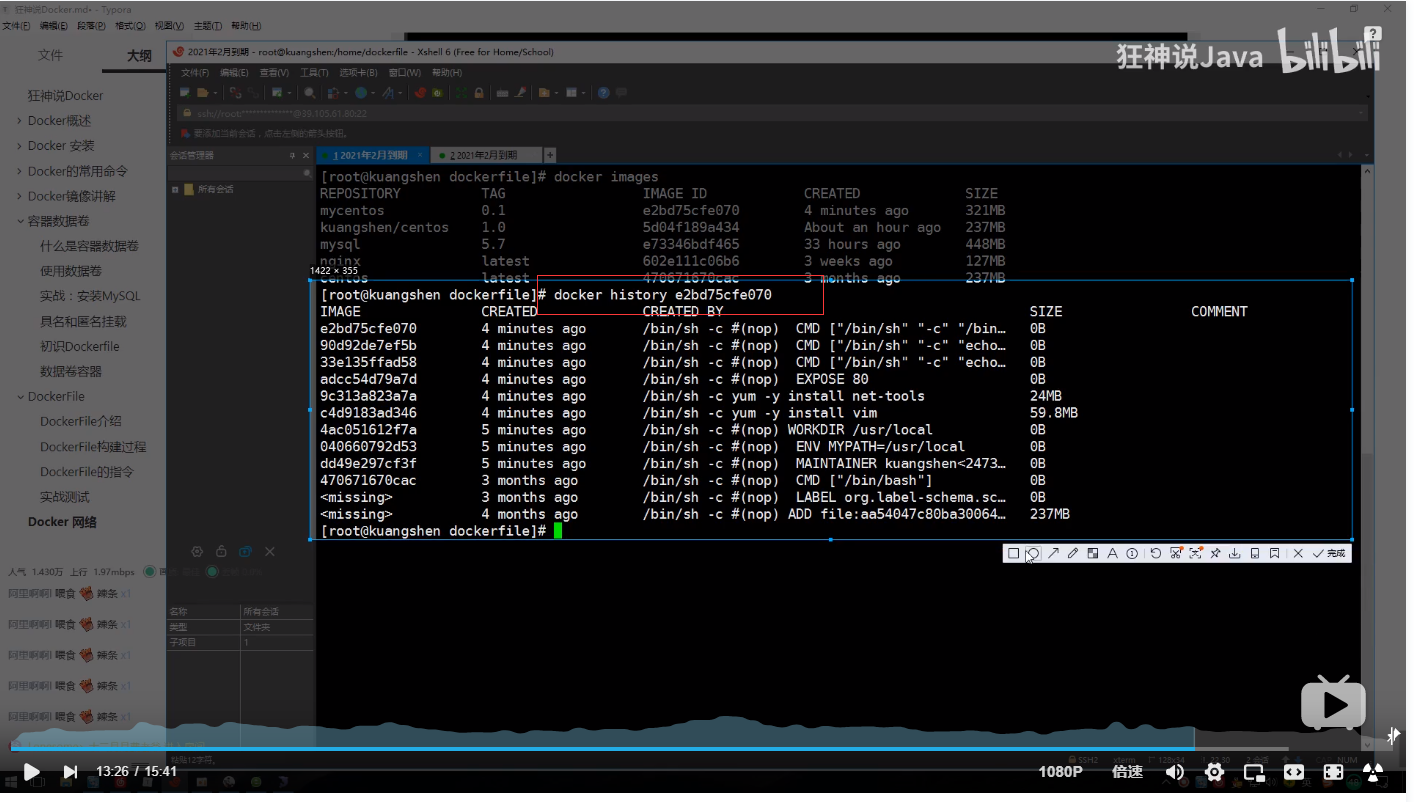Open the 倍速 playback speed menu
Viewport: 1414px width, 802px height.
click(1127, 772)
